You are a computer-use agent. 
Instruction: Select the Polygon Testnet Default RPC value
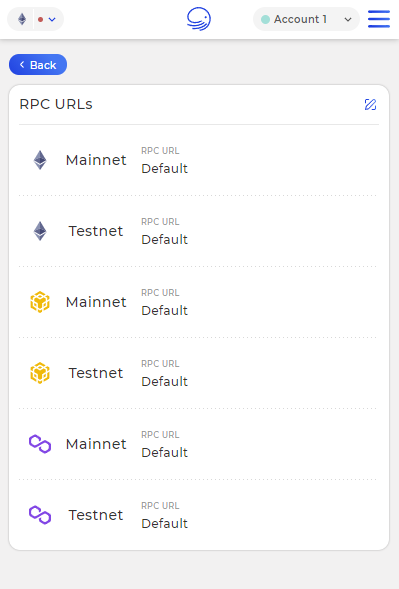[165, 524]
